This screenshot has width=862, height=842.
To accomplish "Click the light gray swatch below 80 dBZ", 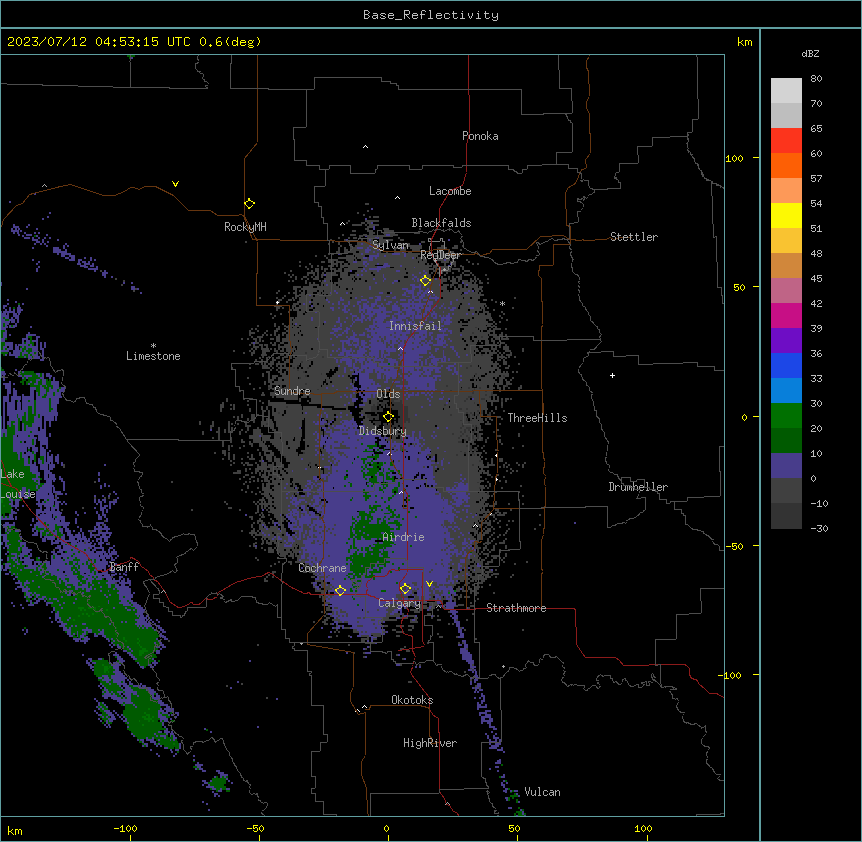I will [x=786, y=90].
